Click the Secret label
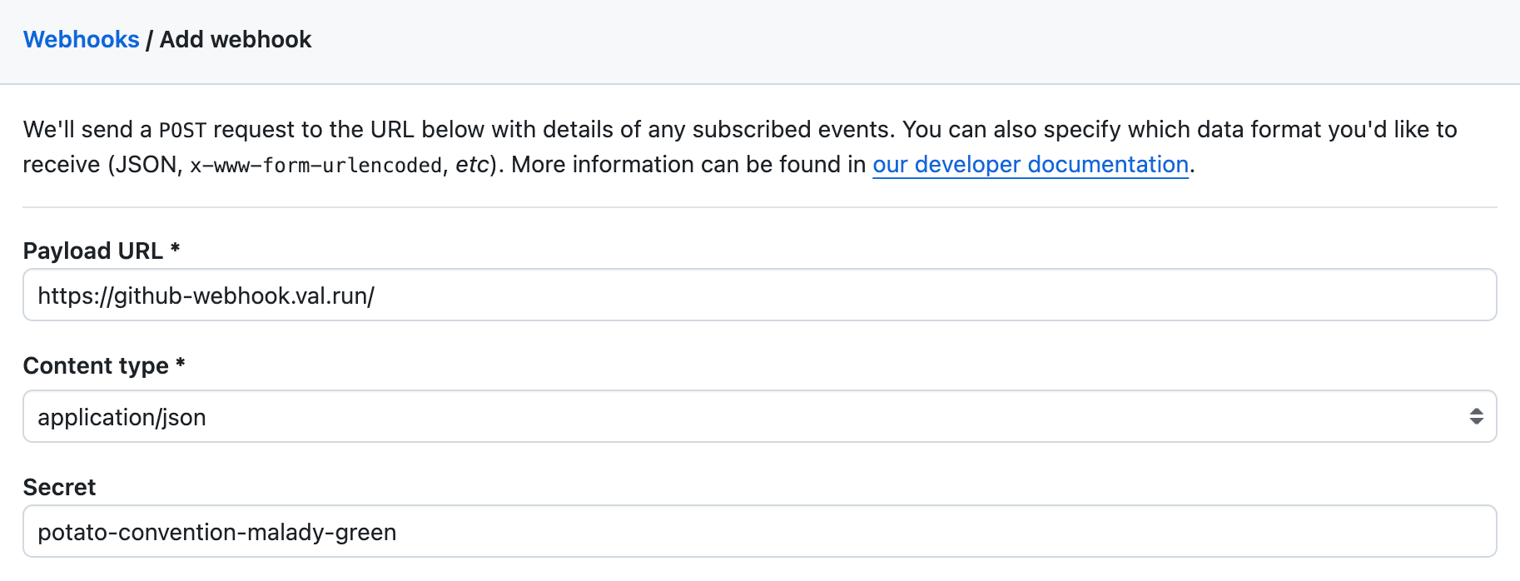Viewport: 1520px width, 581px height. tap(59, 487)
